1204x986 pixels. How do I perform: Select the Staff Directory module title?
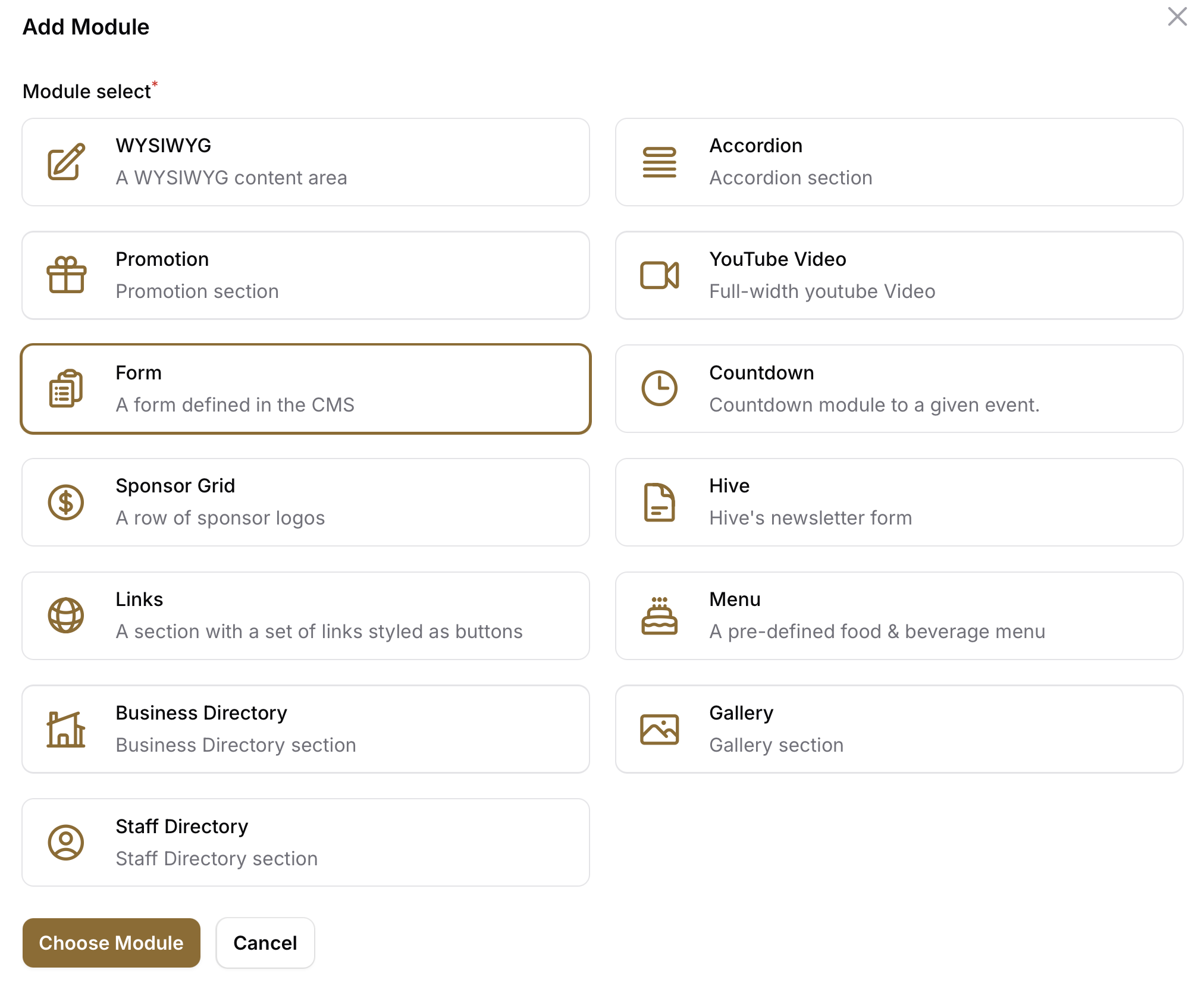click(x=182, y=827)
